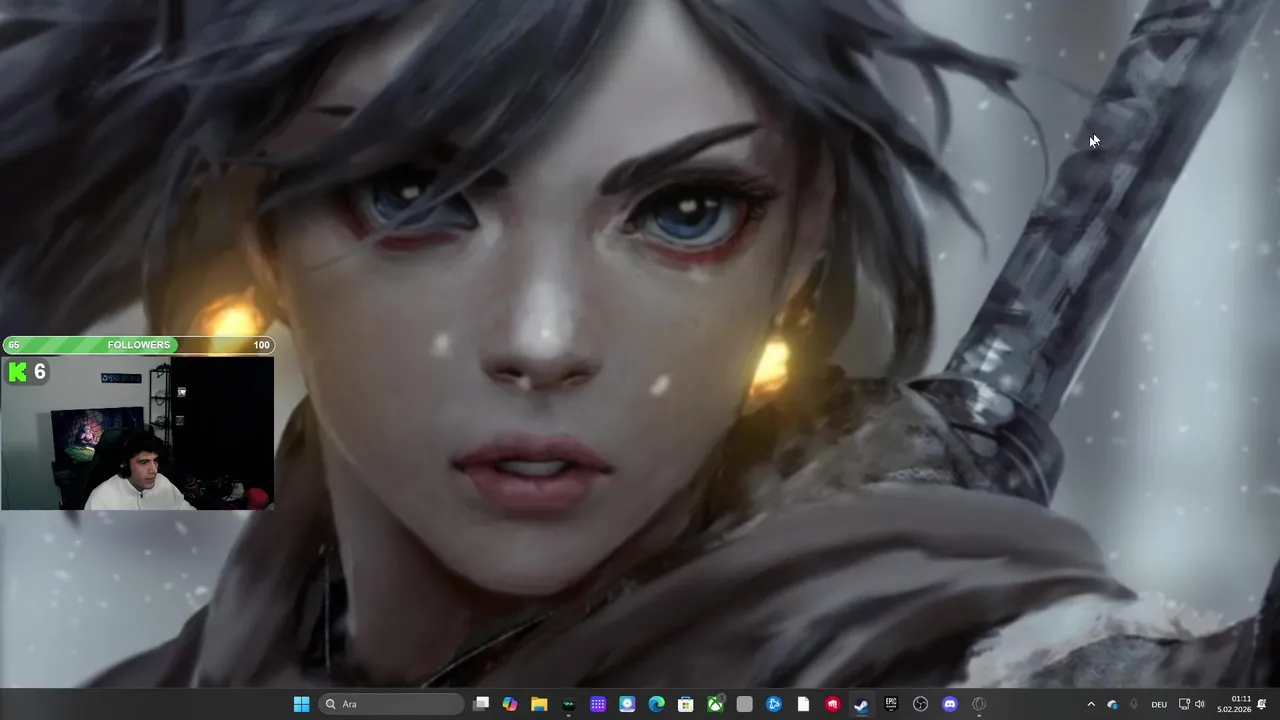The image size is (1280, 720).
Task: Open OBS Studio from the taskbar
Action: click(x=921, y=704)
